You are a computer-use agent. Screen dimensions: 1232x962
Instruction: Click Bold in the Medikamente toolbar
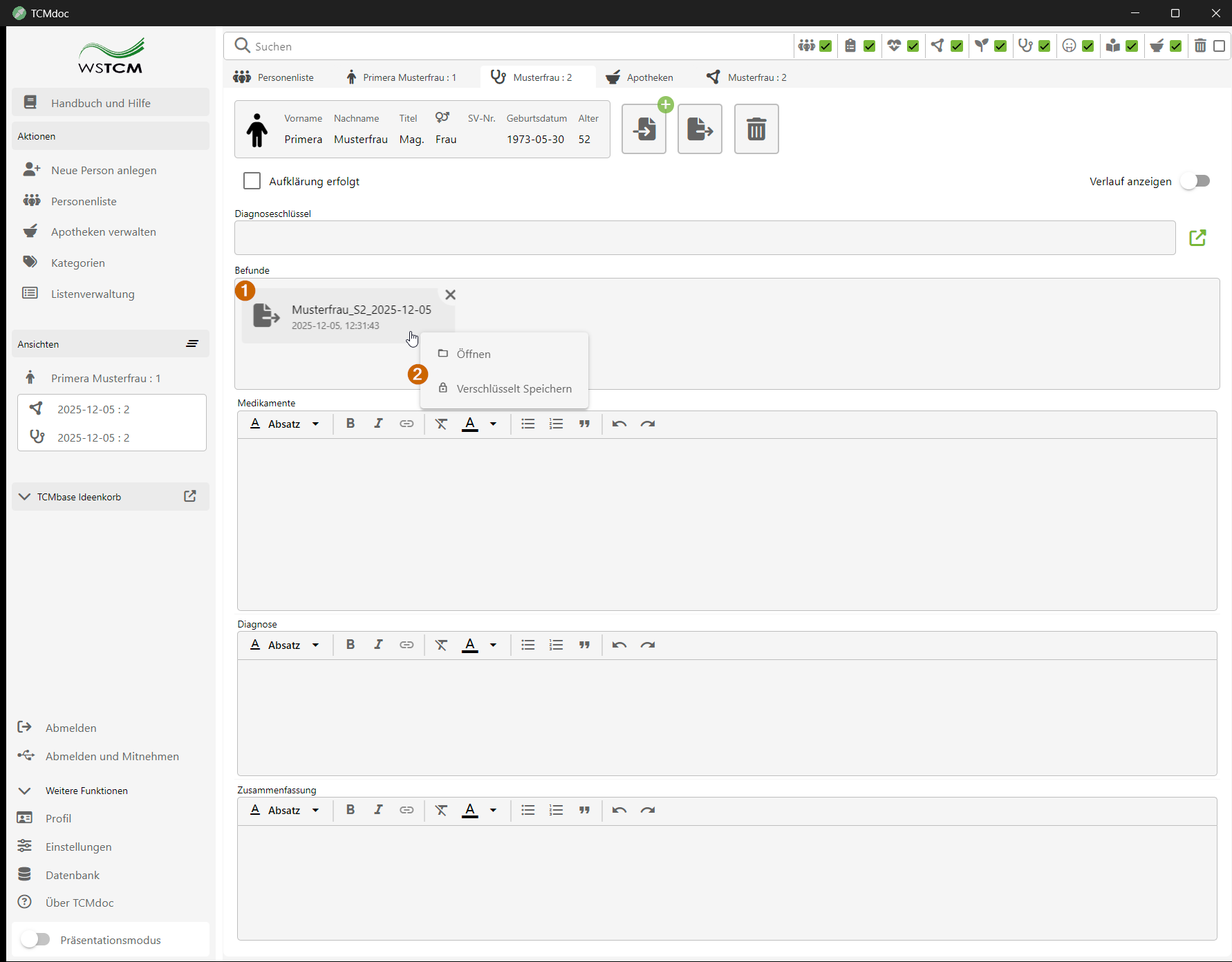(351, 424)
